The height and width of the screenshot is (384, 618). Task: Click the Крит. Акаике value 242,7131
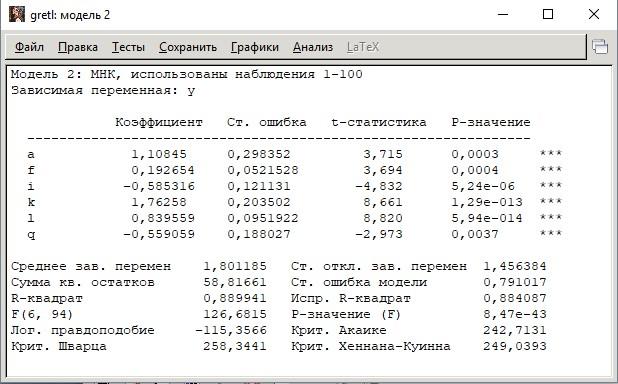coord(515,330)
